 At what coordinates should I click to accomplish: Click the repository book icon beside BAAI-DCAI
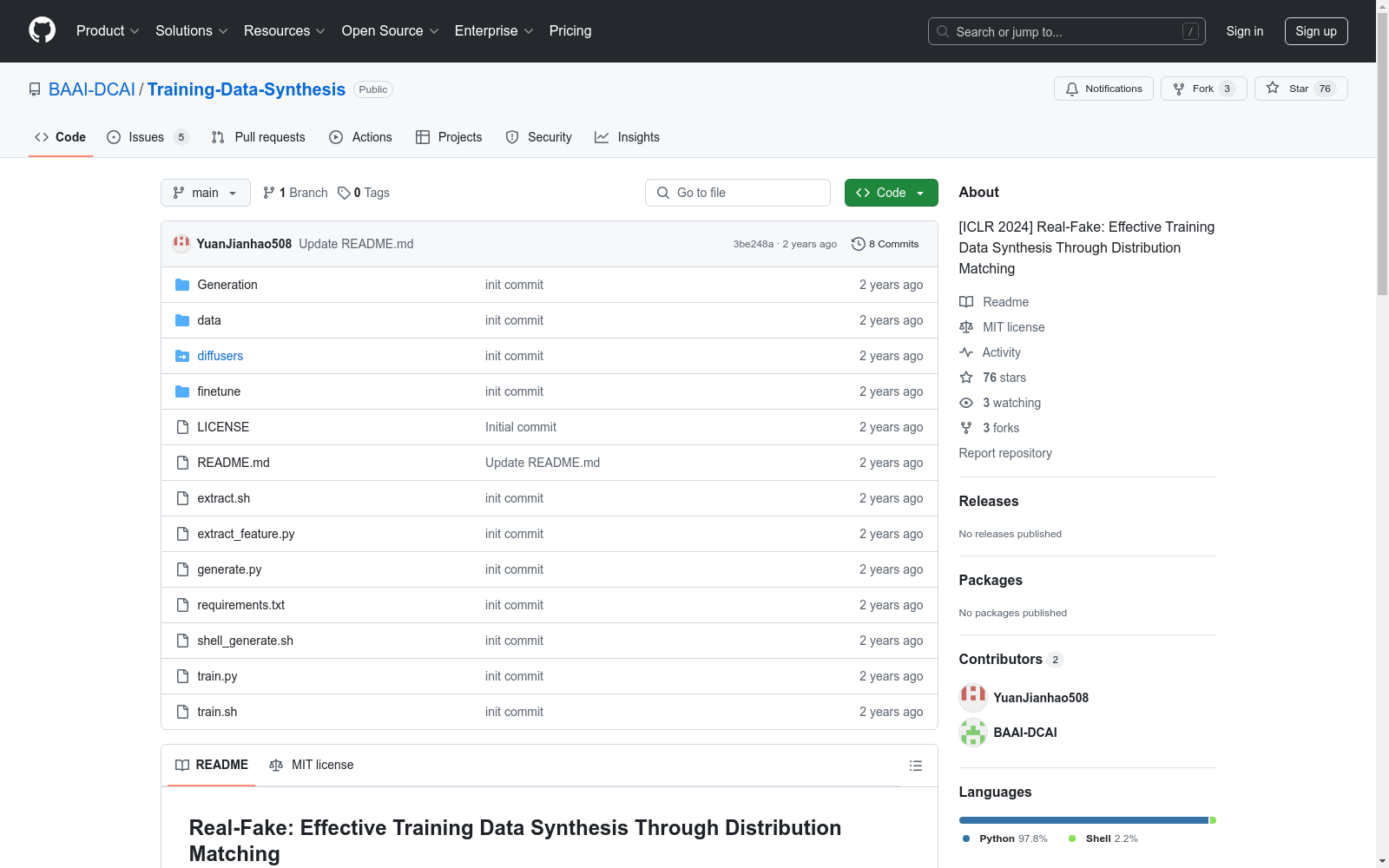click(x=35, y=89)
